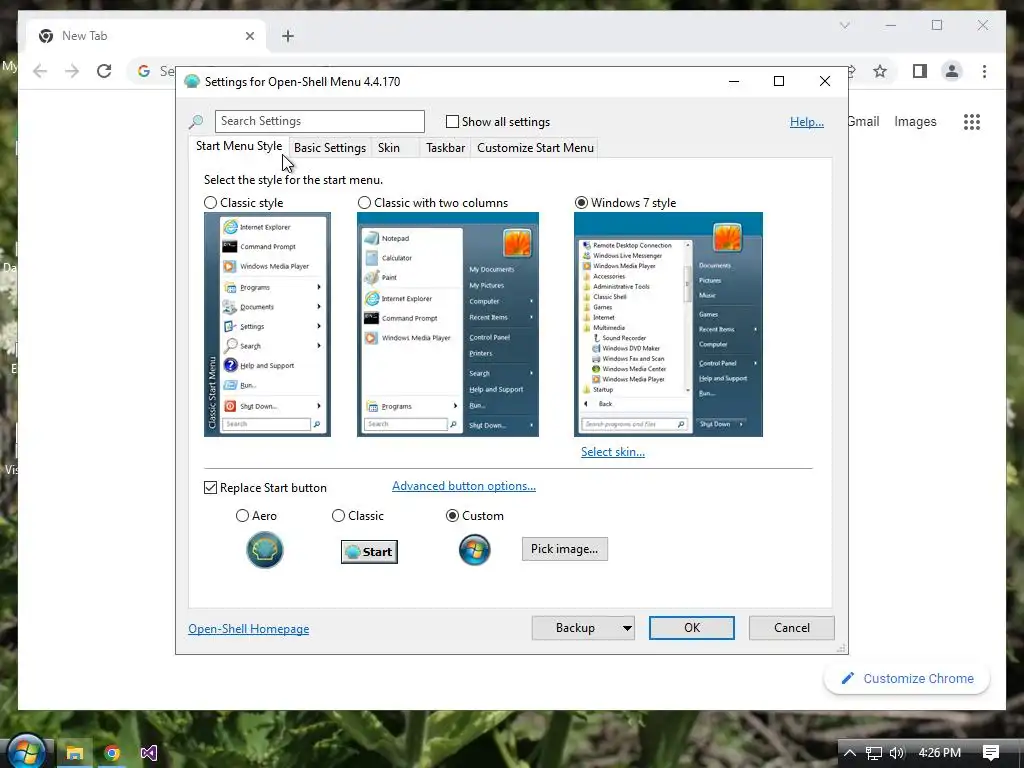This screenshot has width=1024, height=768.
Task: Confirm settings with OK button
Action: tap(692, 628)
